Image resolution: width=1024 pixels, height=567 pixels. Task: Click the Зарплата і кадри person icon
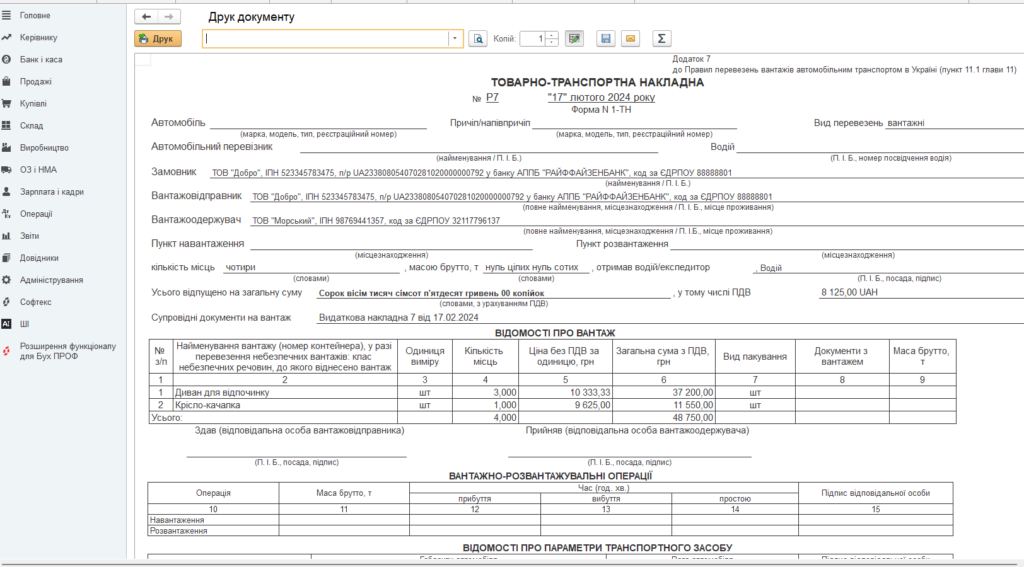pyautogui.click(x=7, y=192)
